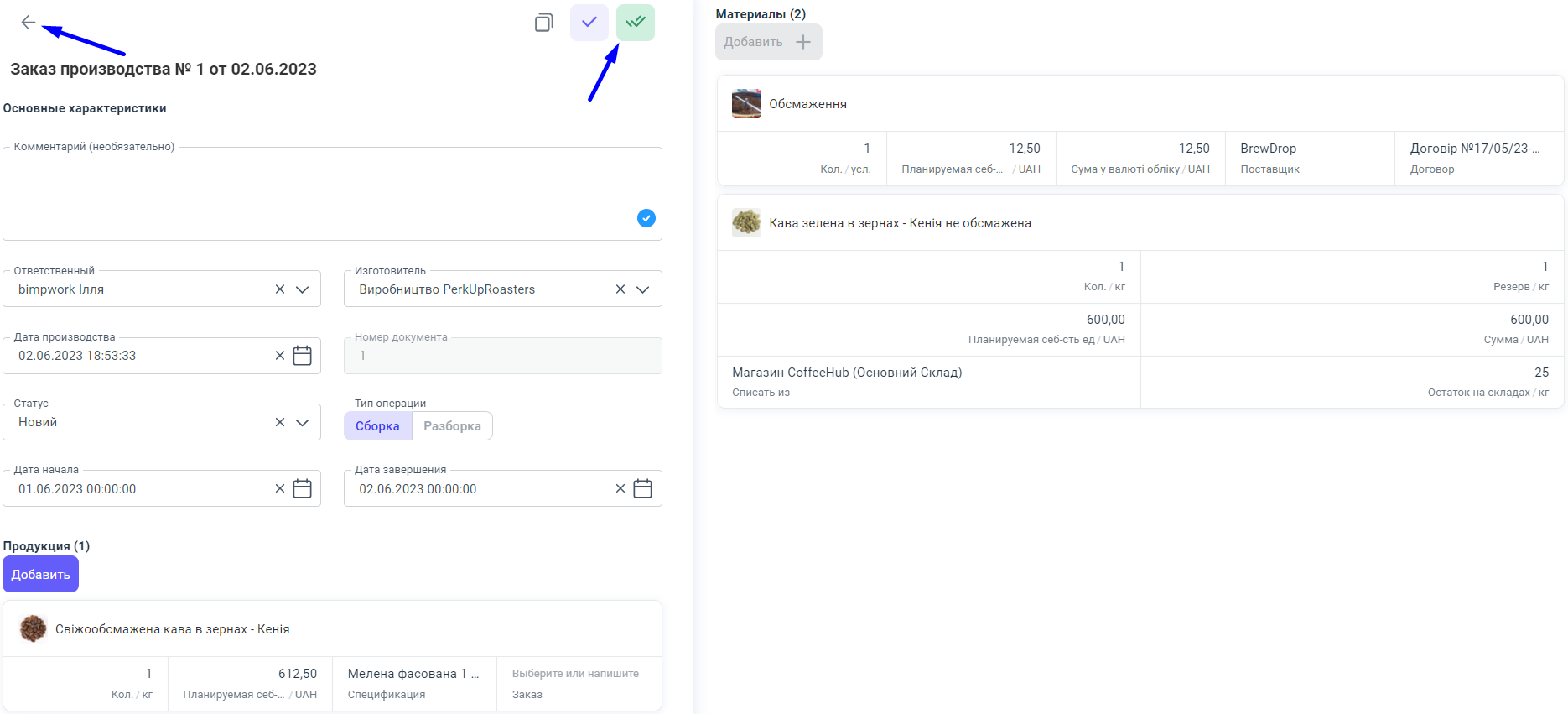The image size is (1568, 714).
Task: Click Добавить button under Материалы
Action: pyautogui.click(x=768, y=42)
